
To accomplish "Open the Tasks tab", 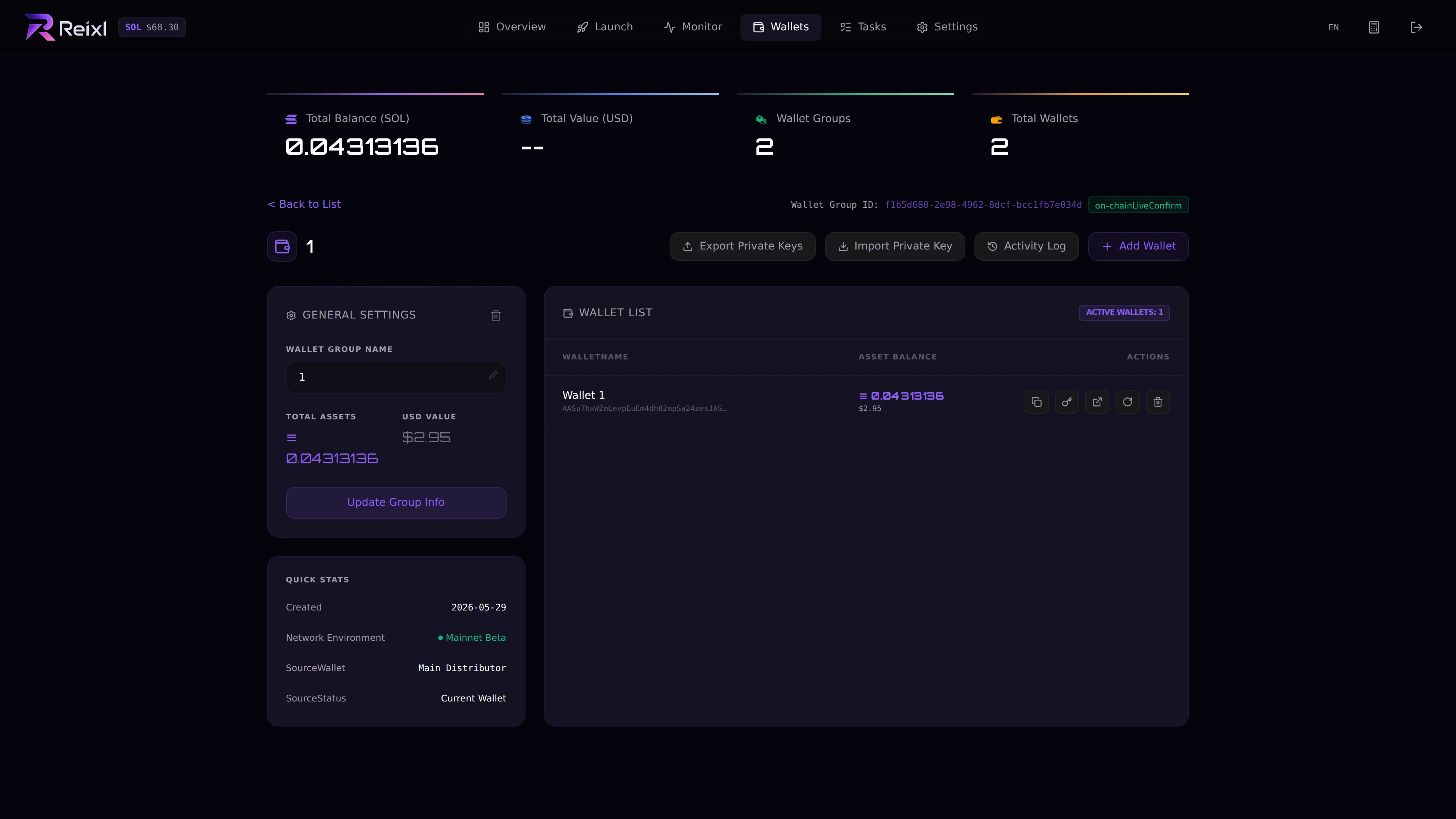I will coord(863,27).
